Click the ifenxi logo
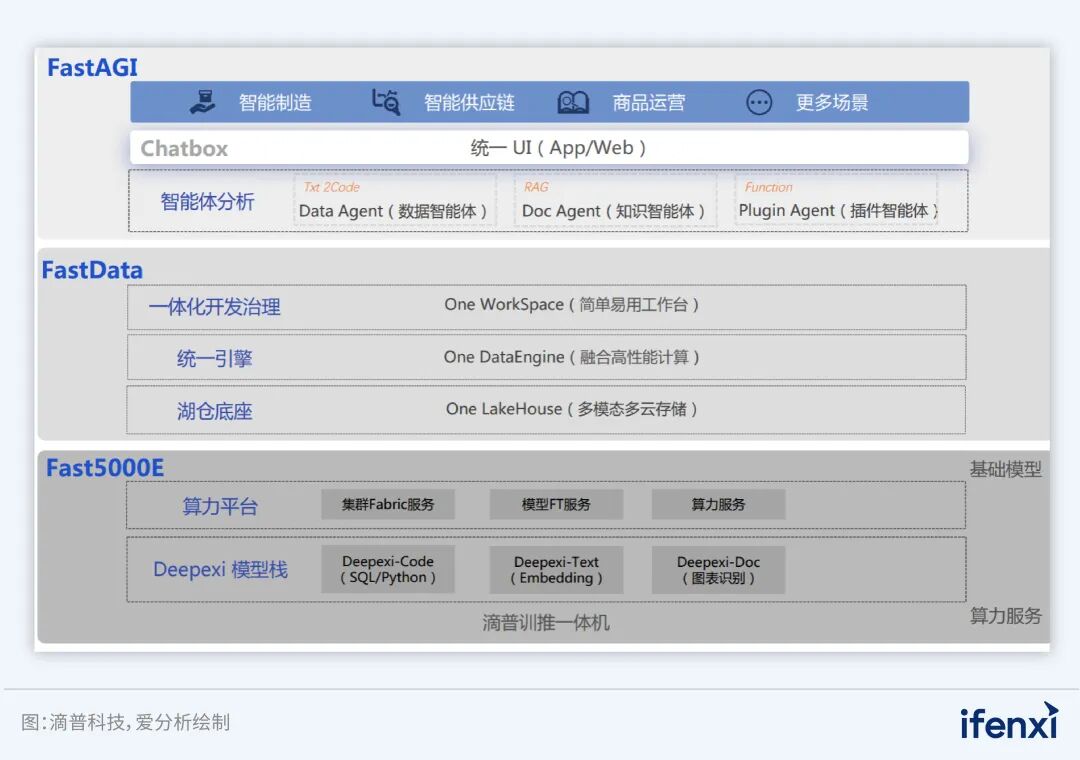1080x760 pixels. click(x=1009, y=721)
